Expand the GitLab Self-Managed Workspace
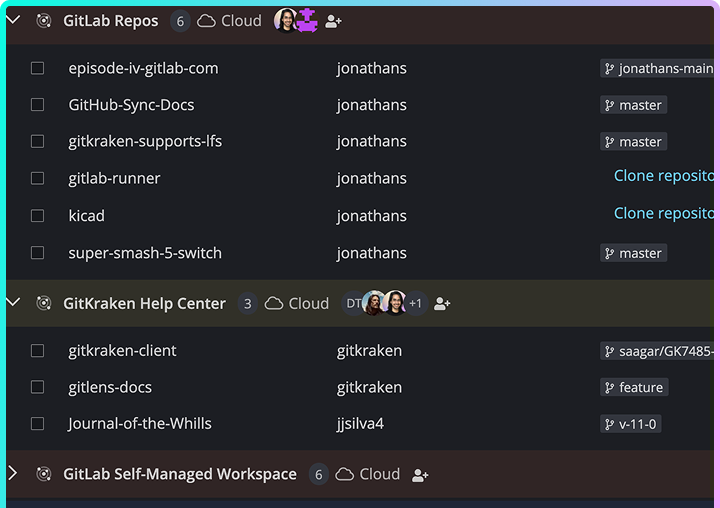Viewport: 720px width, 508px height. click(x=13, y=473)
